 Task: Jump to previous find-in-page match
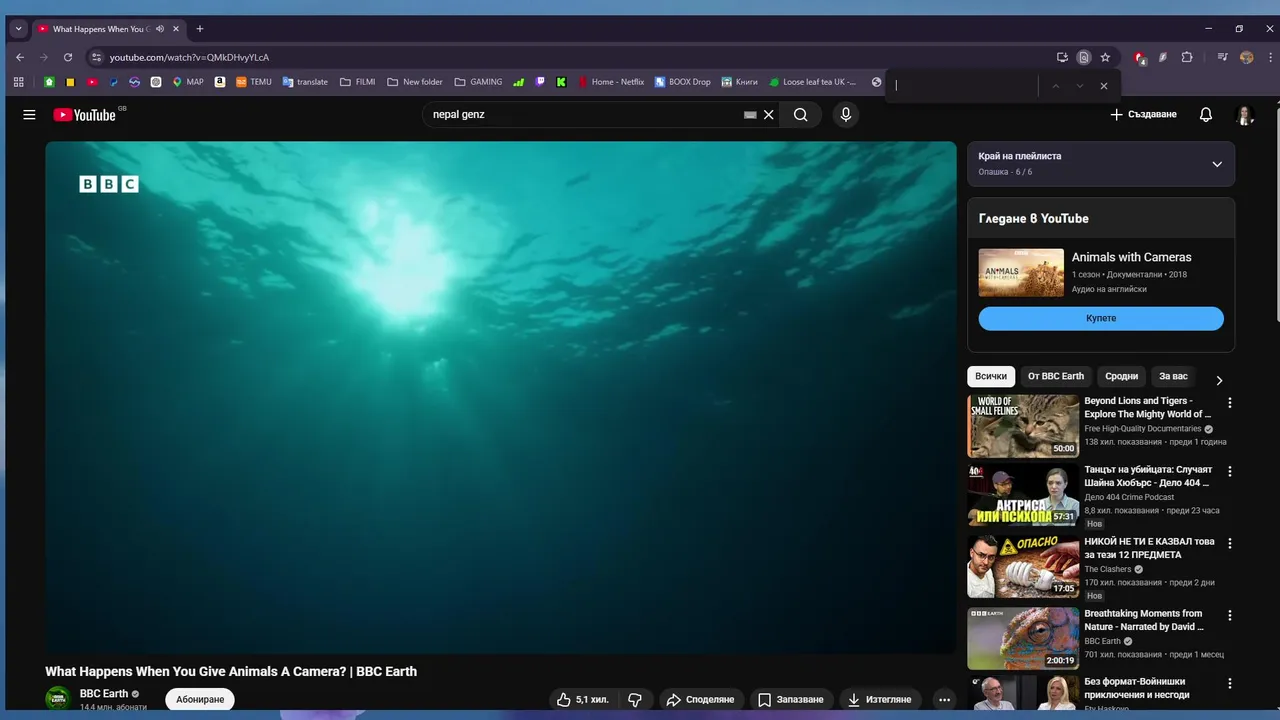coord(1055,86)
